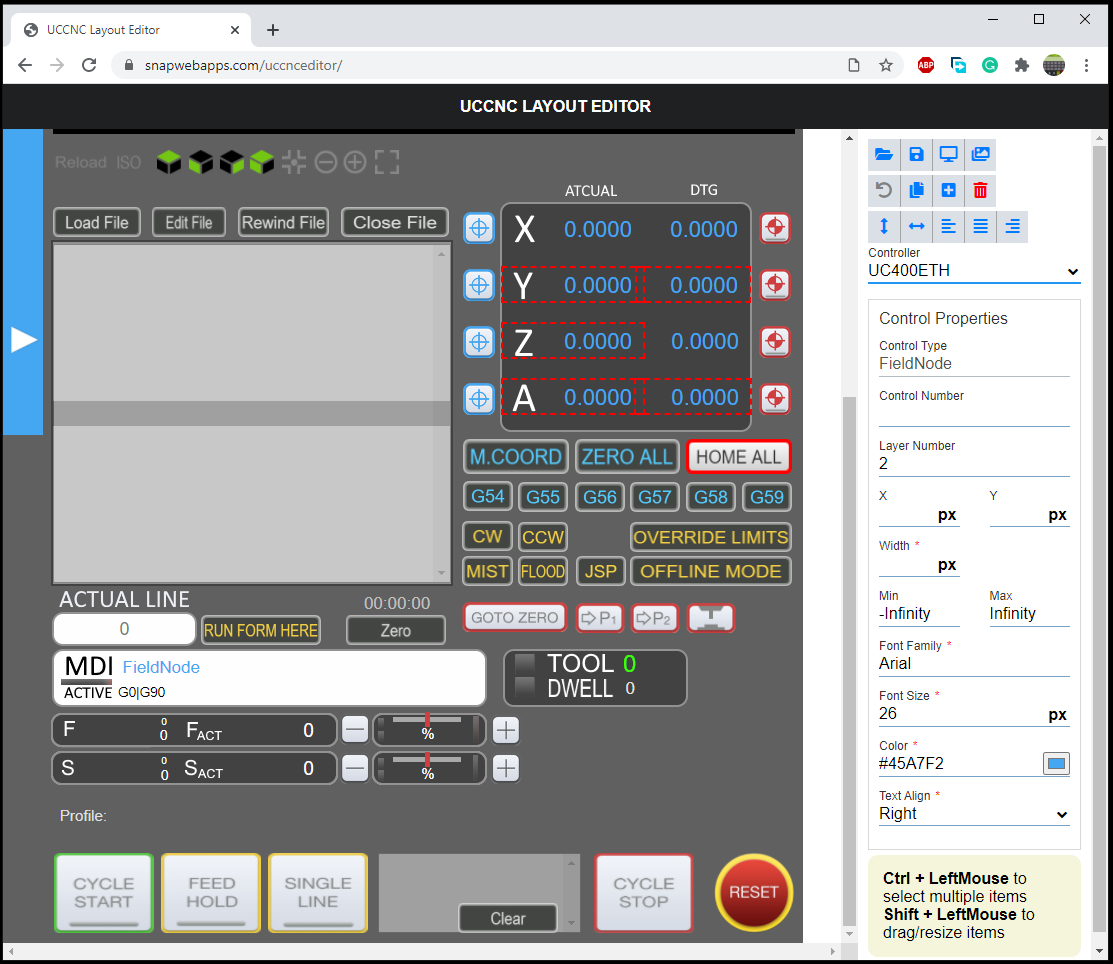Copy the selected control with the duplicate icon
1113x964 pixels.
tap(916, 190)
